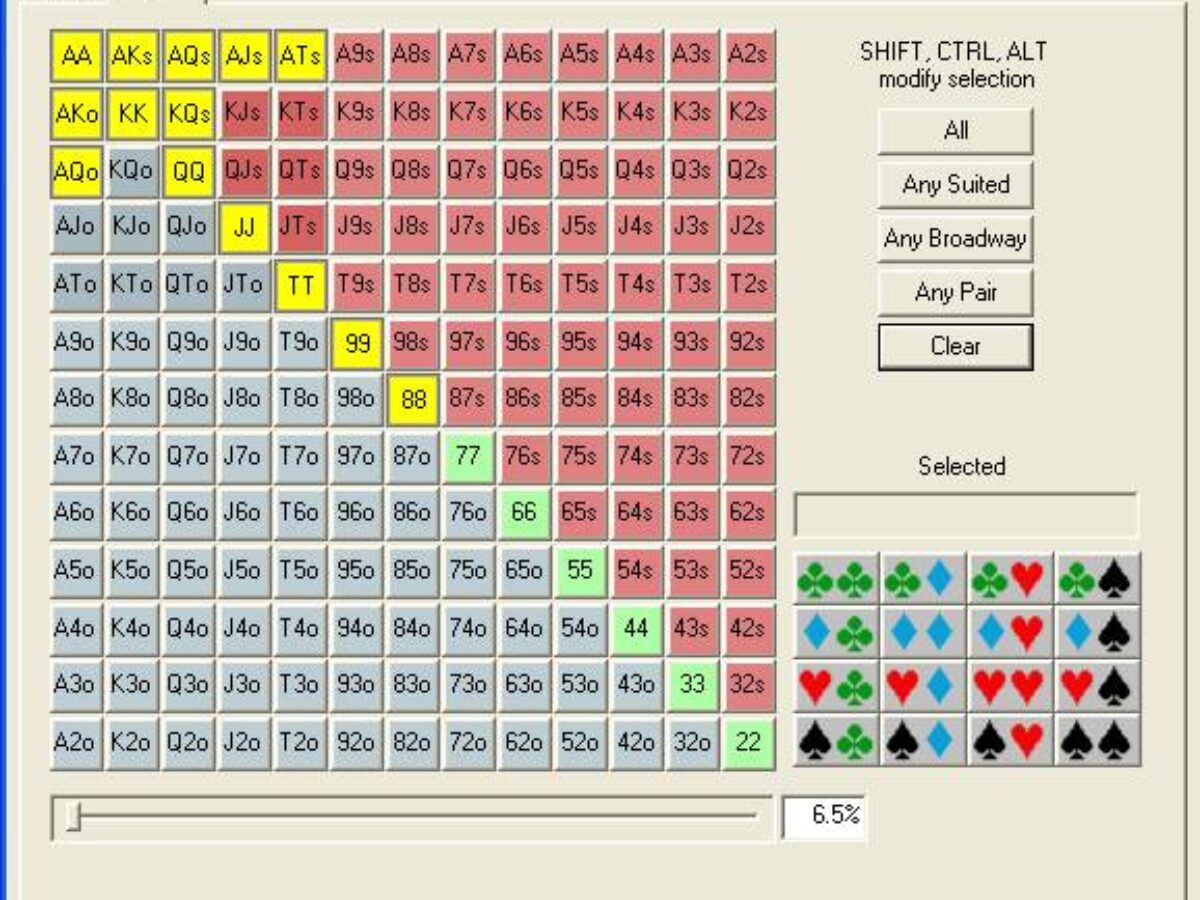
Task: Click the heart-club suit icon
Action: (x=836, y=687)
